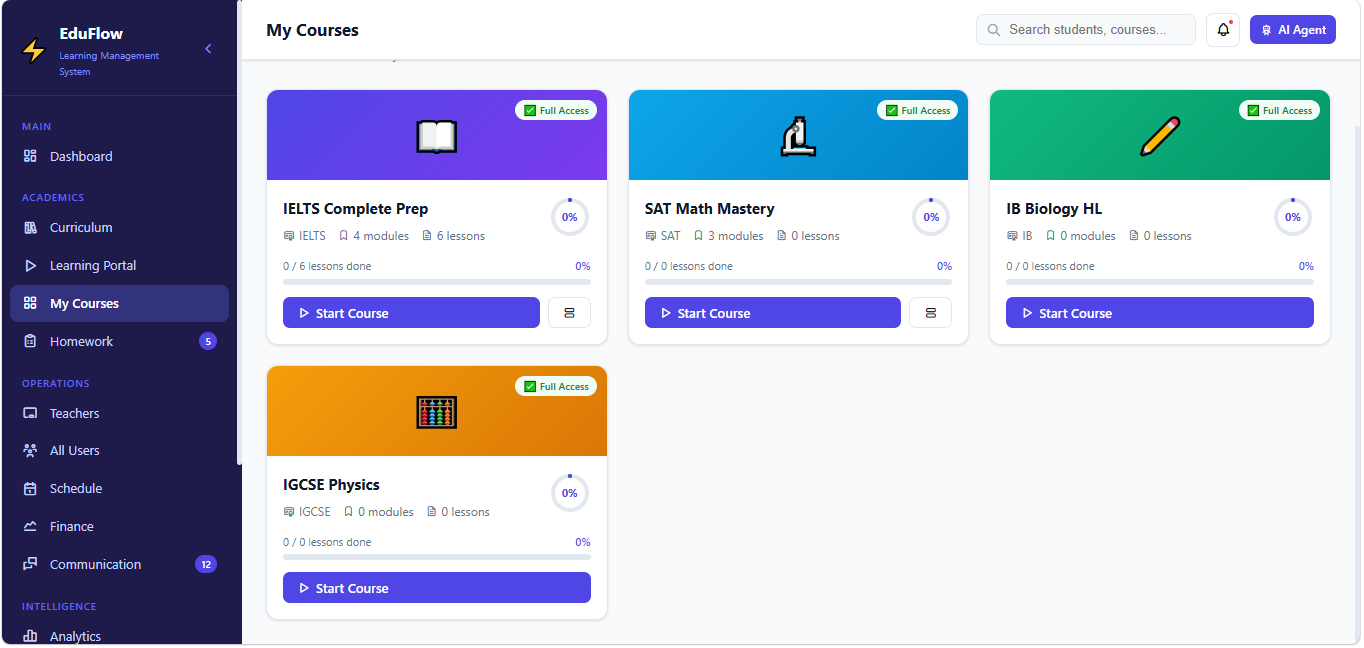Click the My Courses page heading
Screen dimensions: 1364x648
312,30
